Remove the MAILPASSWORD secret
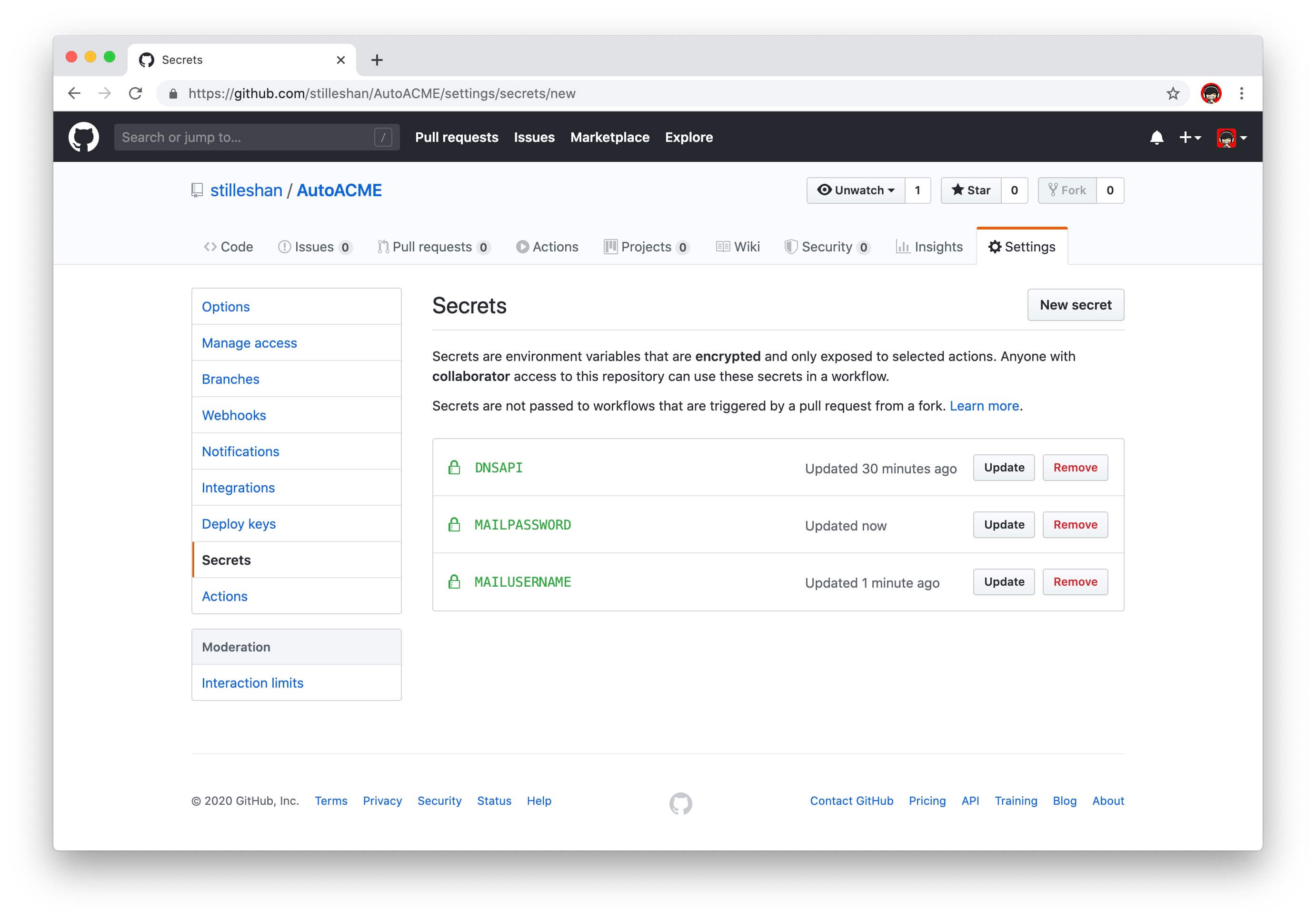This screenshot has width=1316, height=921. coord(1075,524)
